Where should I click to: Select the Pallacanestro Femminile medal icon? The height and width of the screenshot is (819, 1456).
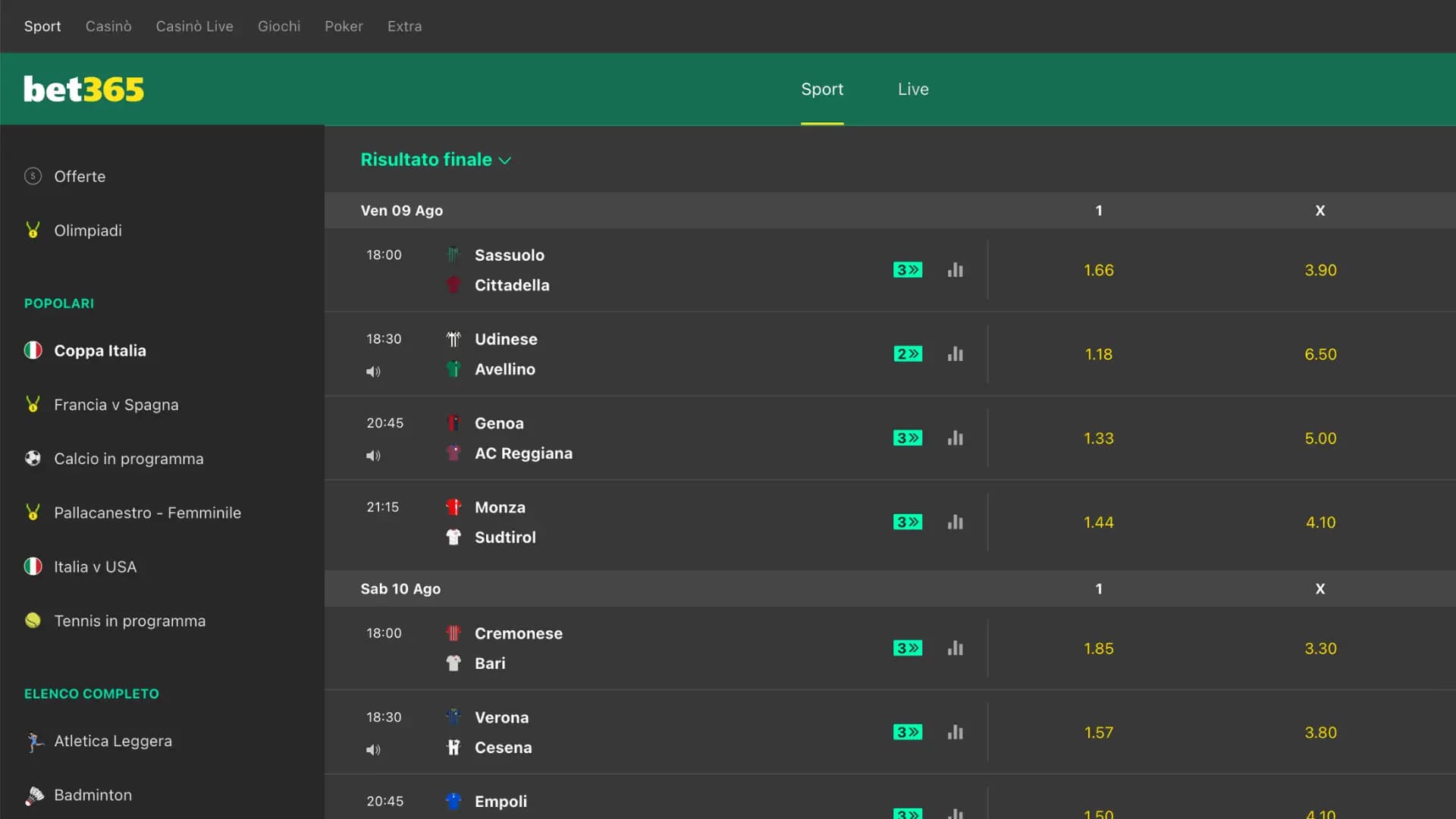click(33, 512)
